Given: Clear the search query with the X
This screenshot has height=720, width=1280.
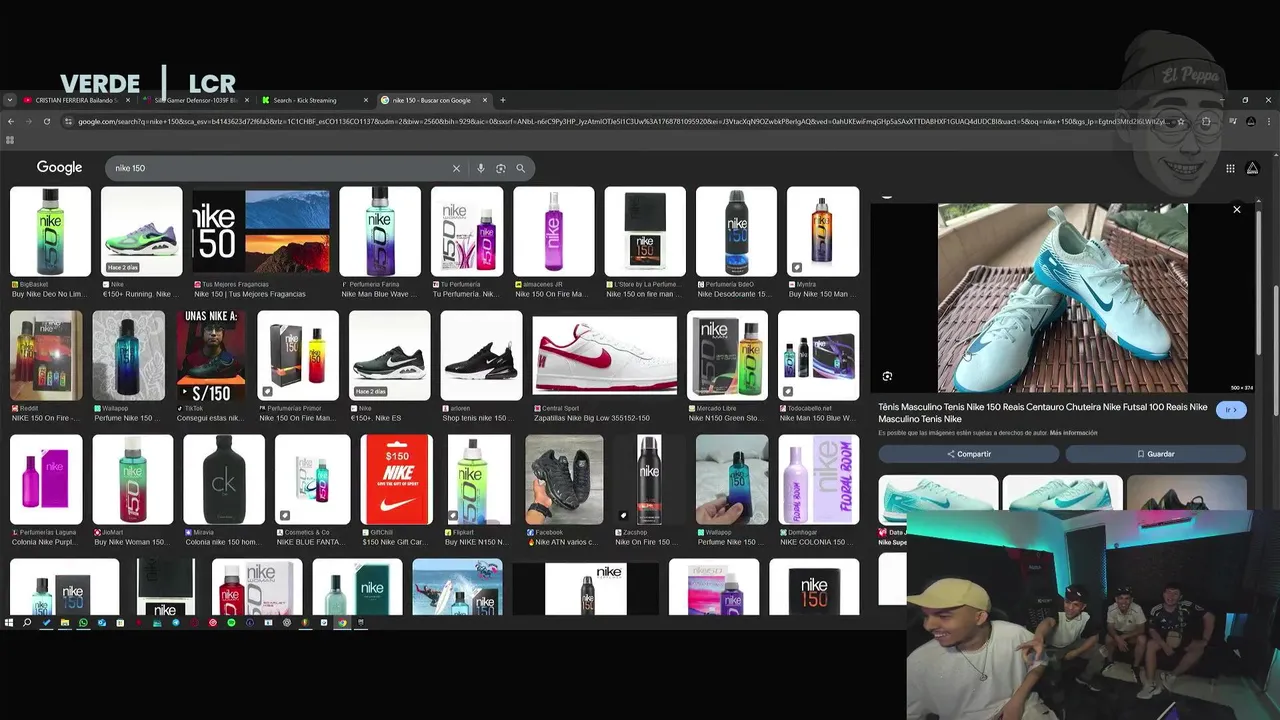Looking at the screenshot, I should 456,168.
